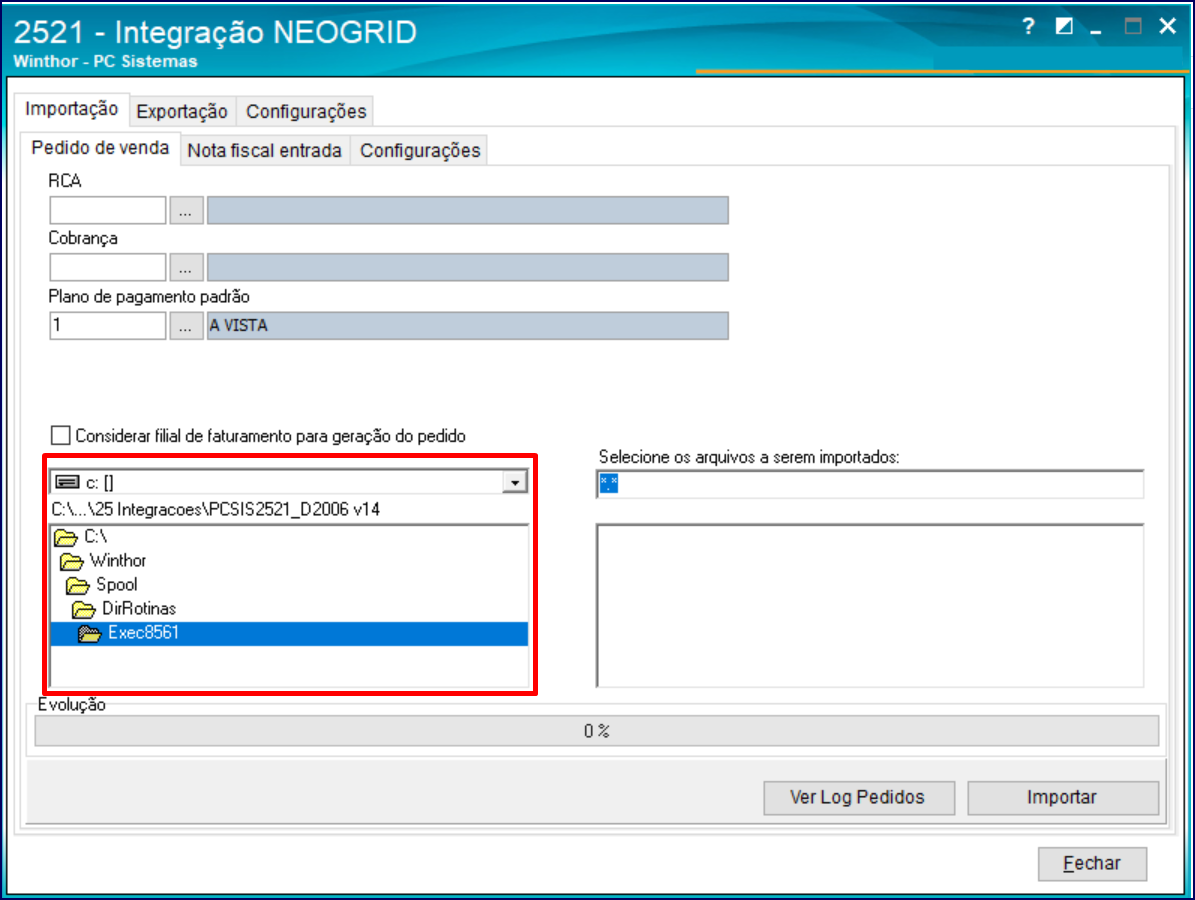This screenshot has width=1195, height=900.
Task: Click the A VISTA description field
Action: (x=467, y=325)
